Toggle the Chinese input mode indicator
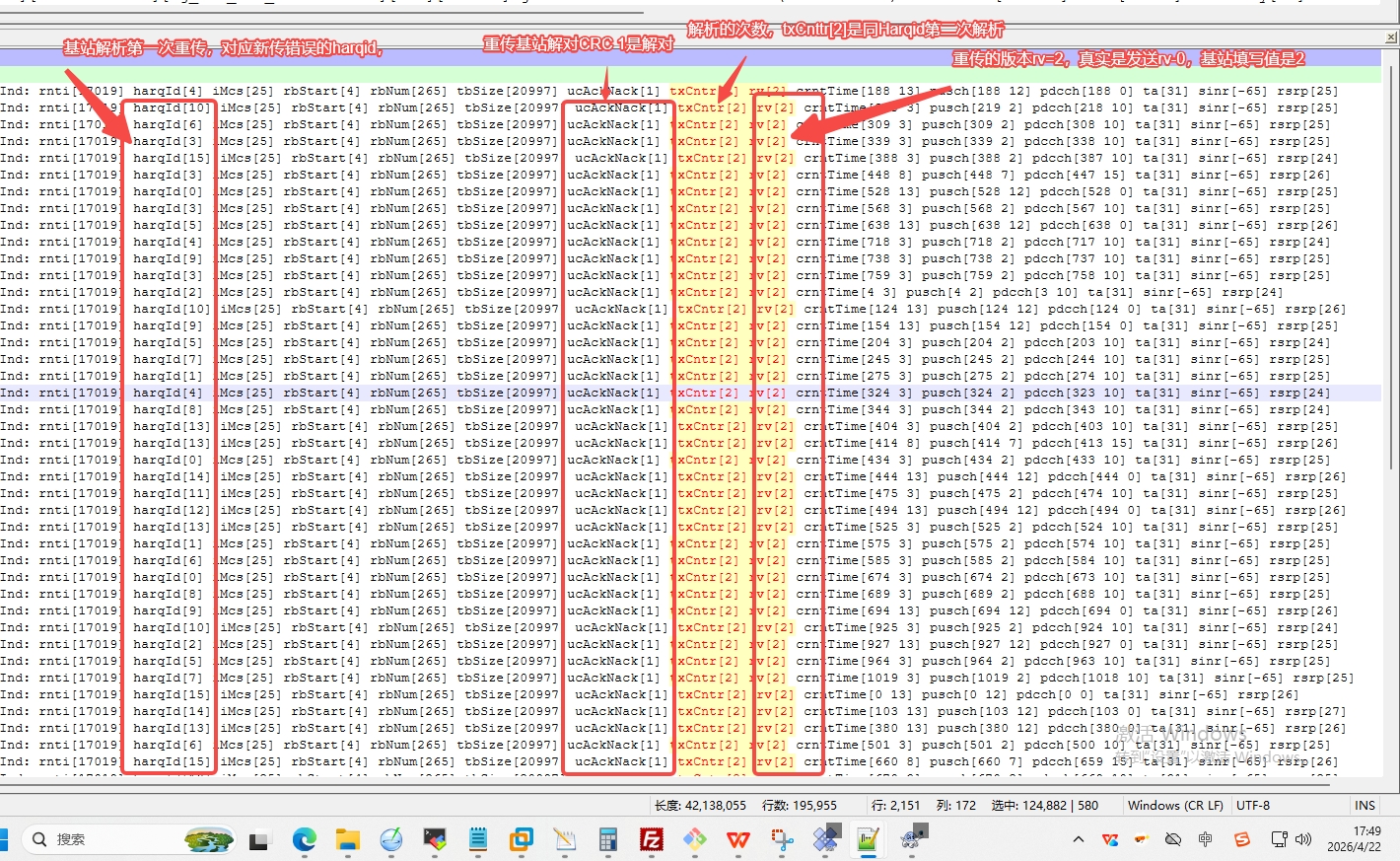Image resolution: width=1400 pixels, height=861 pixels. 1205,839
